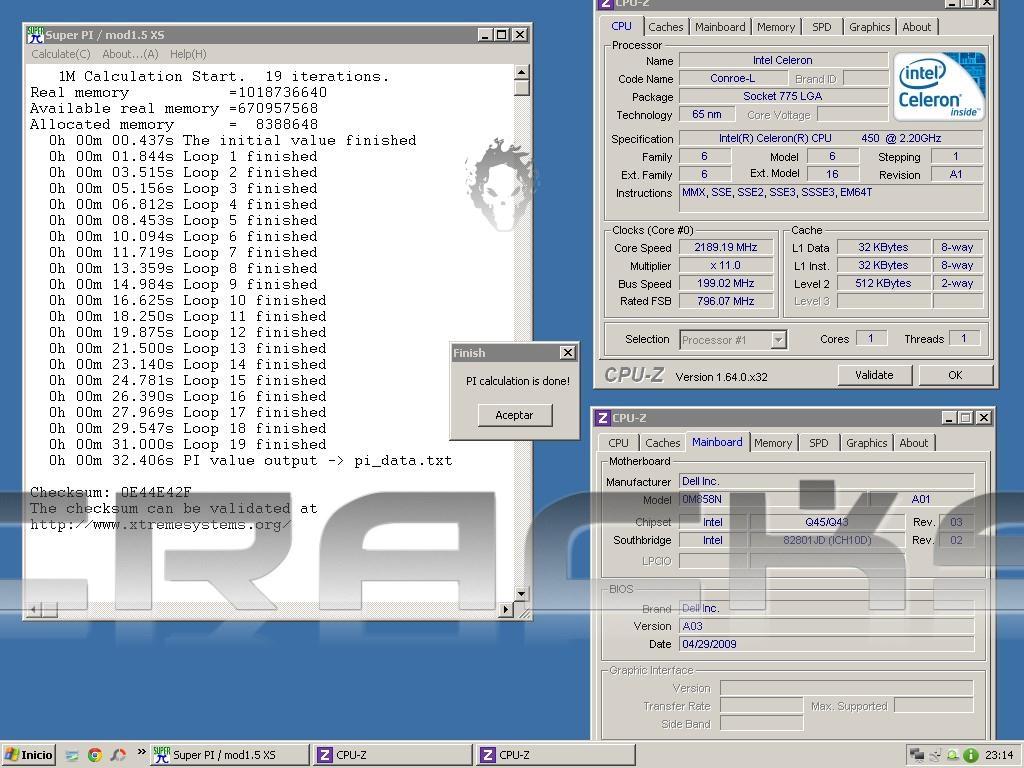
Task: Click the Package value Socket 775 LGA
Action: coord(783,96)
